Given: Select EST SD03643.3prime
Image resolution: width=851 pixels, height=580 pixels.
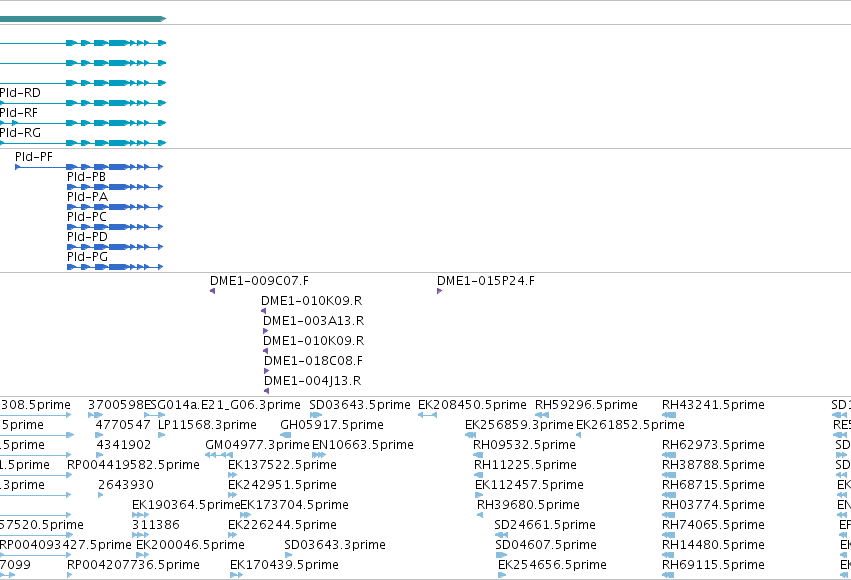Looking at the screenshot, I should pyautogui.click(x=335, y=545).
